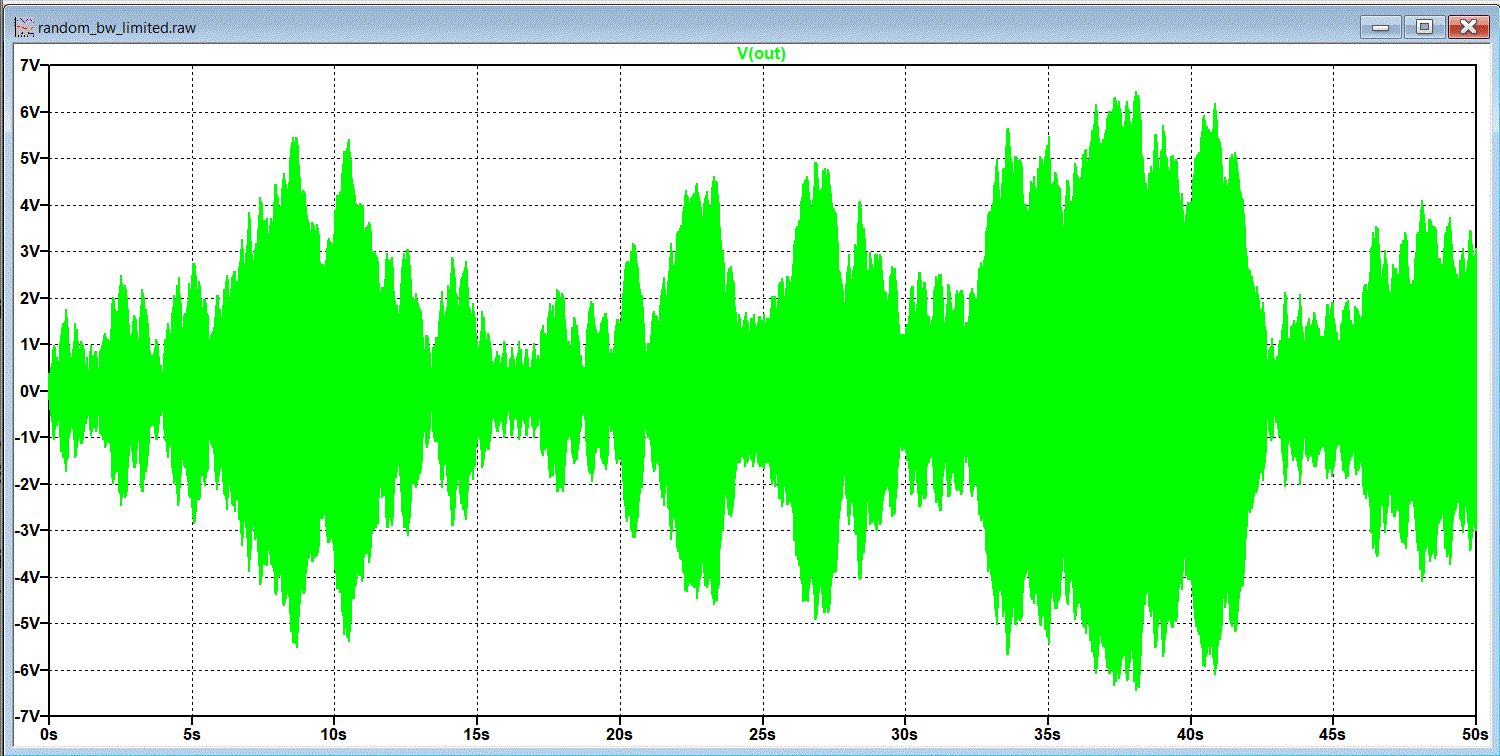The image size is (1500, 756).
Task: Click the -7V vertical axis label
Action: pyautogui.click(x=26, y=716)
